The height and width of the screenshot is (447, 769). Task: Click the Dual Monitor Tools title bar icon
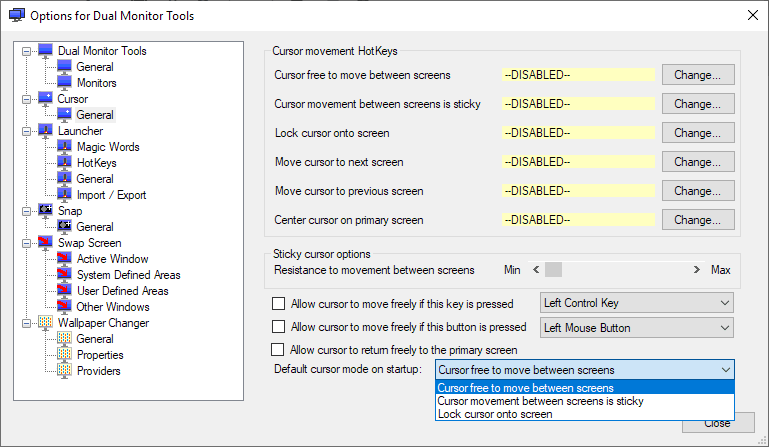[17, 15]
